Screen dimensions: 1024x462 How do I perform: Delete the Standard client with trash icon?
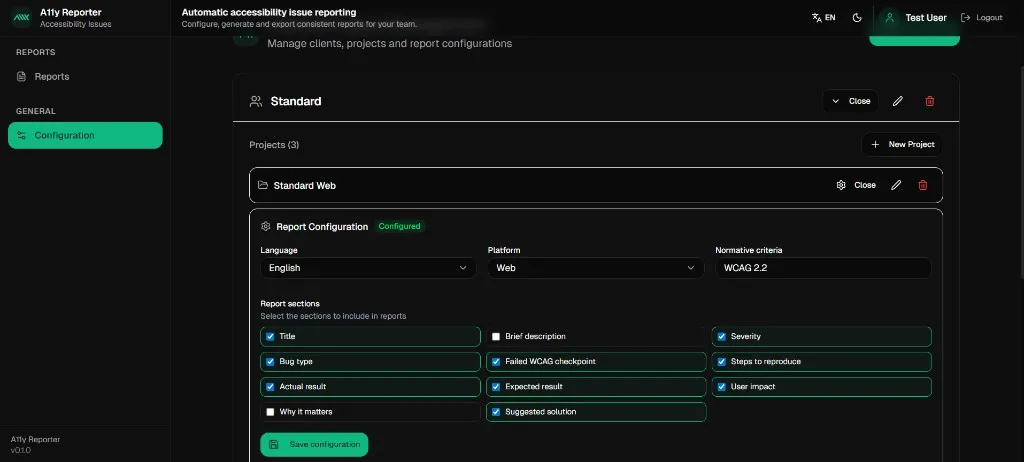930,101
